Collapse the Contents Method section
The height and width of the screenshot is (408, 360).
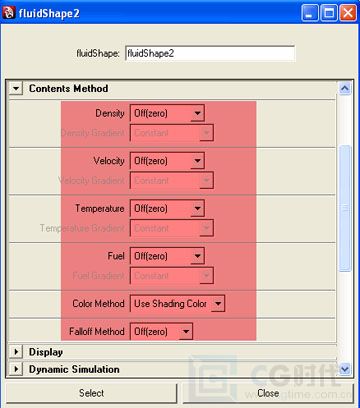click(16, 89)
